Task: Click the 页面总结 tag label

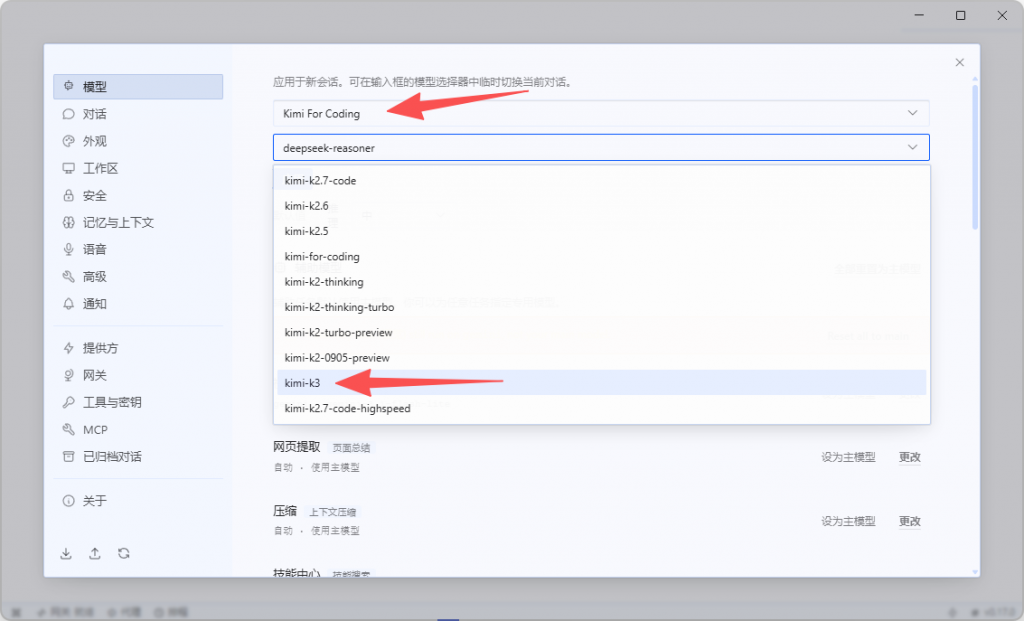Action: click(351, 448)
